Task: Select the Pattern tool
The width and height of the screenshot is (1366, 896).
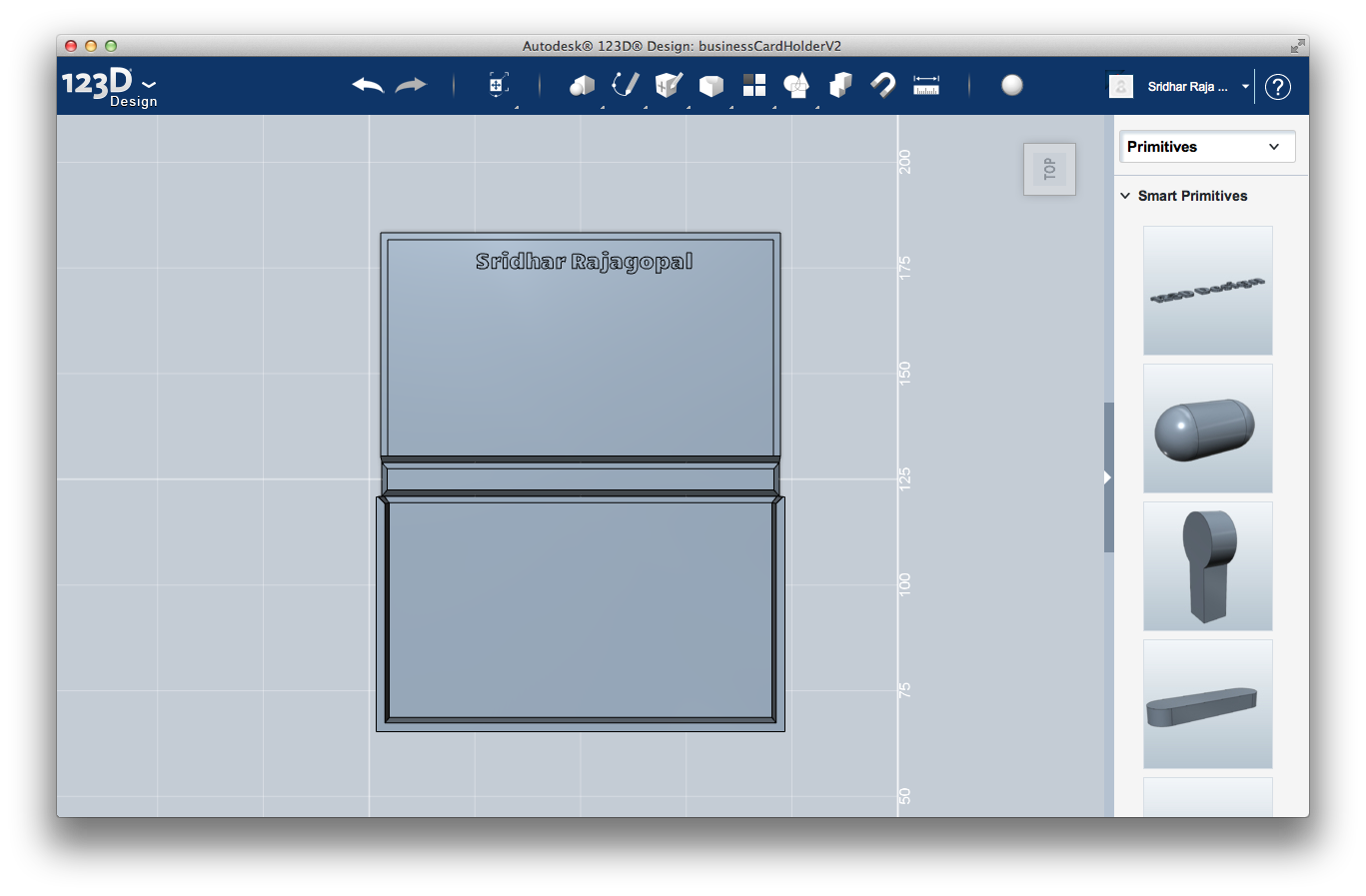Action: coord(753,86)
